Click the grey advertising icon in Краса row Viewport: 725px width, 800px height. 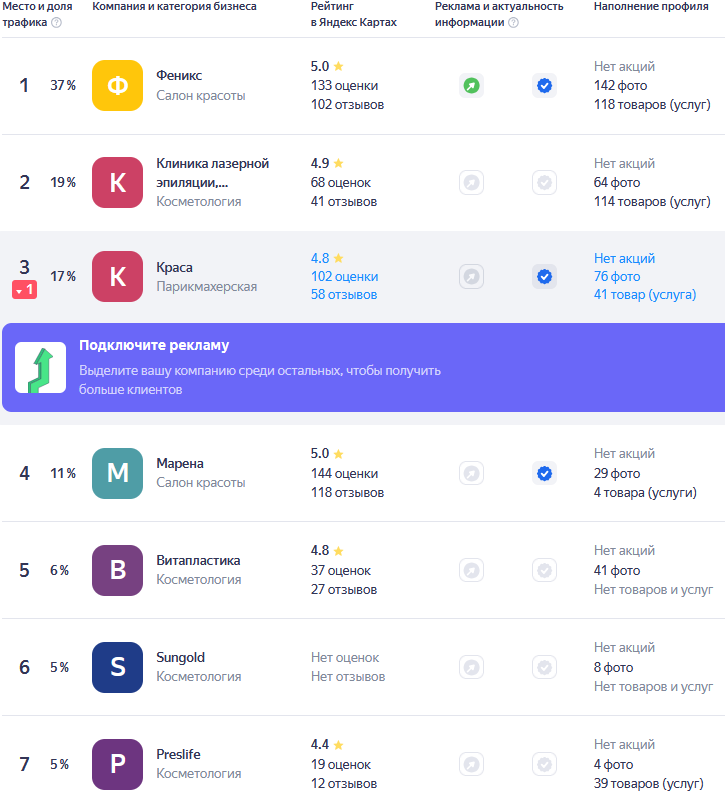(x=471, y=277)
